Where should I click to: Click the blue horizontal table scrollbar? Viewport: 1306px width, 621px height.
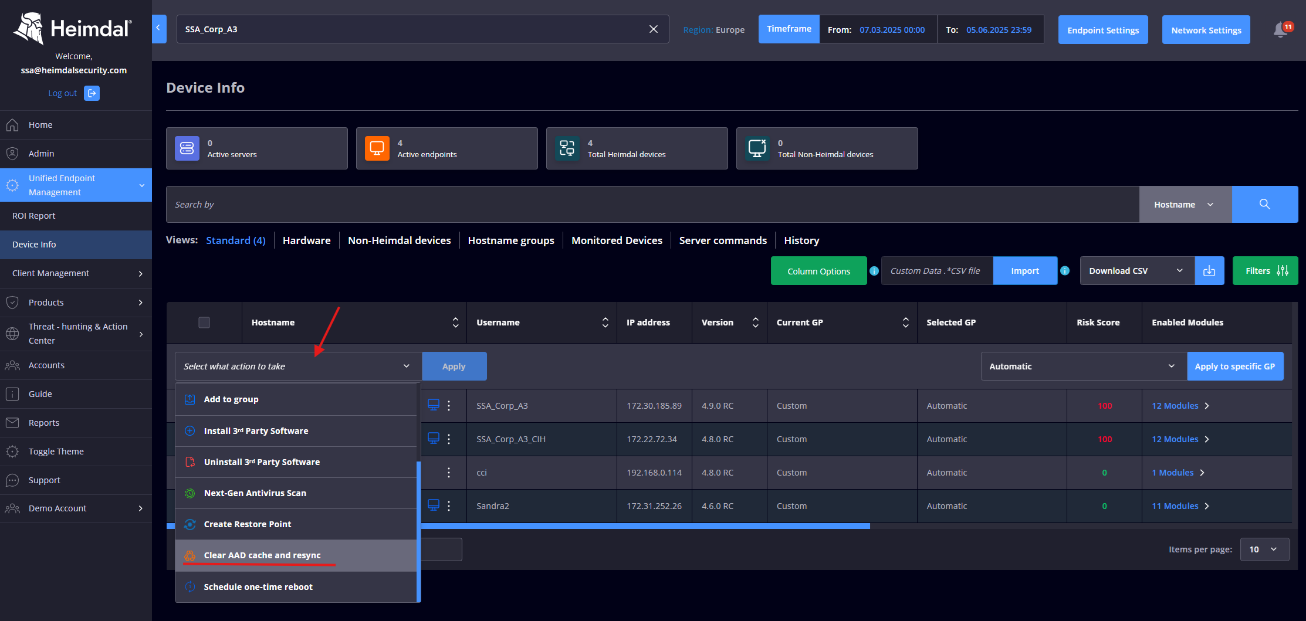click(640, 525)
